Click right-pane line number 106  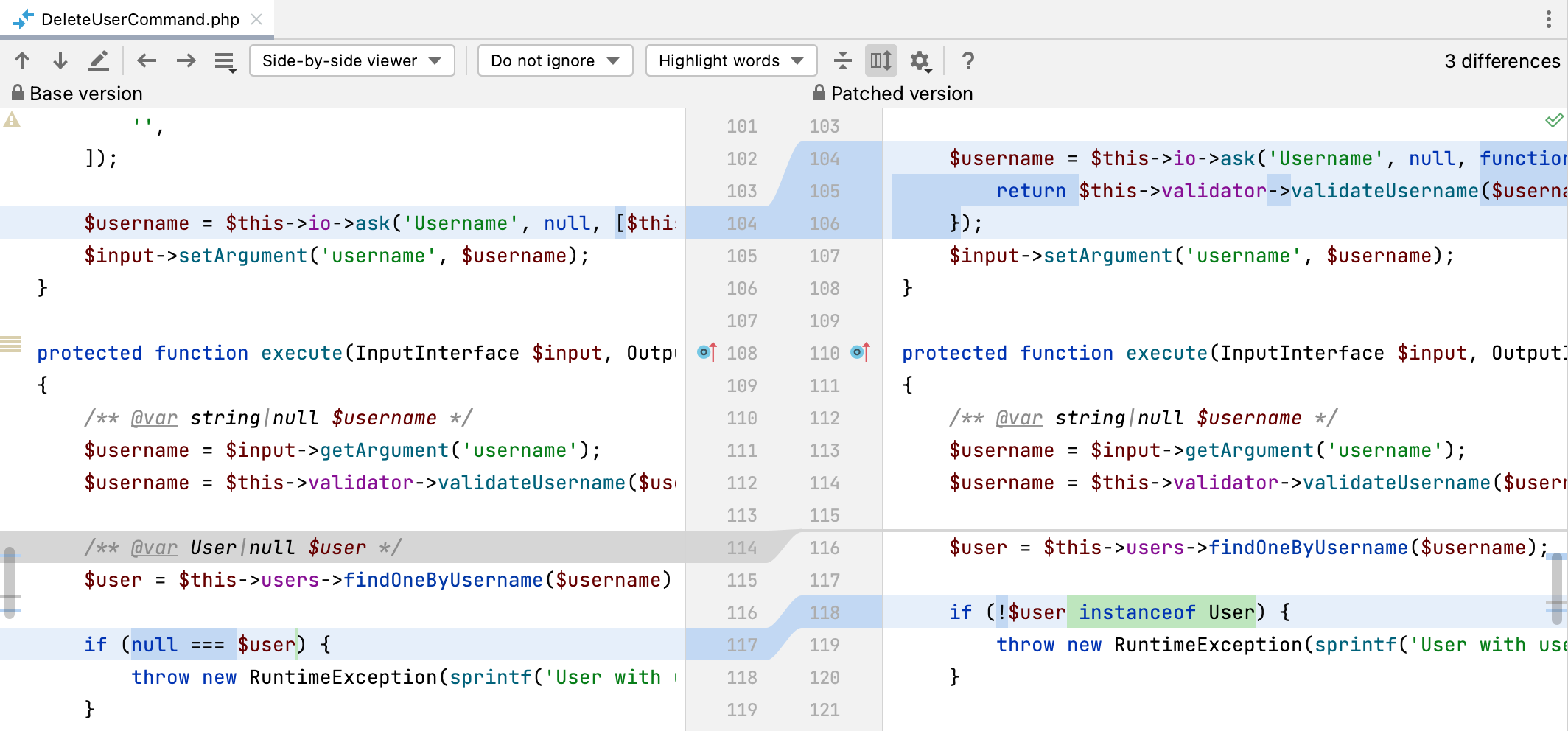pyautogui.click(x=825, y=223)
